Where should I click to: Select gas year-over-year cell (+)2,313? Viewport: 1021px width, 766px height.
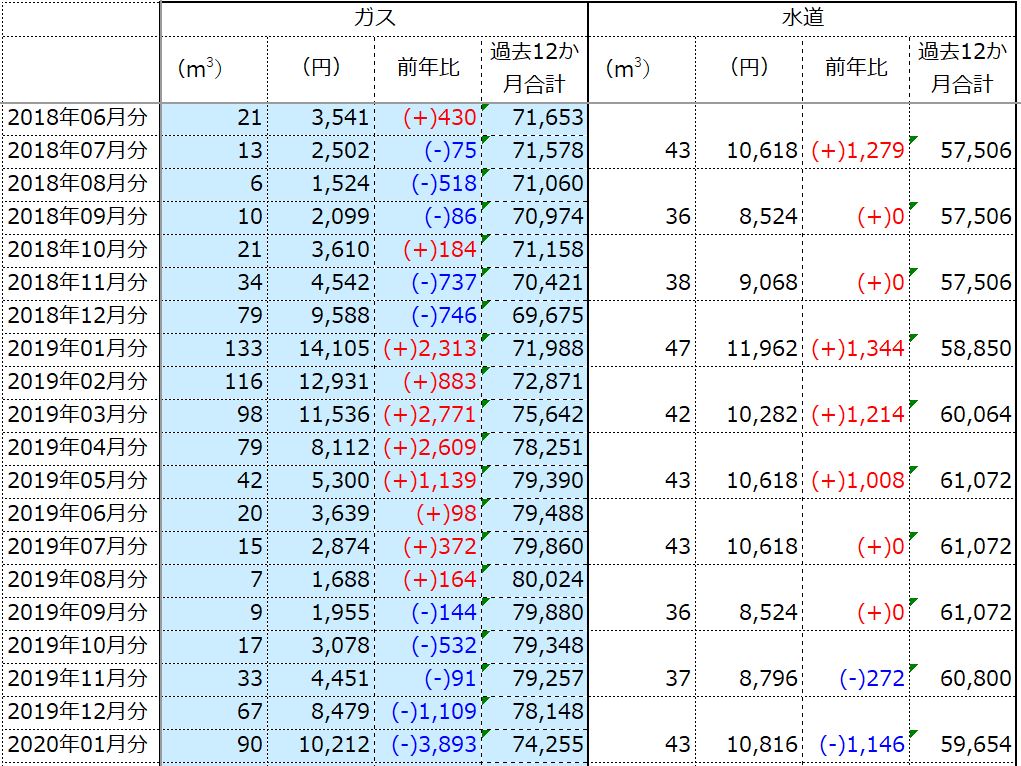[x=428, y=350]
